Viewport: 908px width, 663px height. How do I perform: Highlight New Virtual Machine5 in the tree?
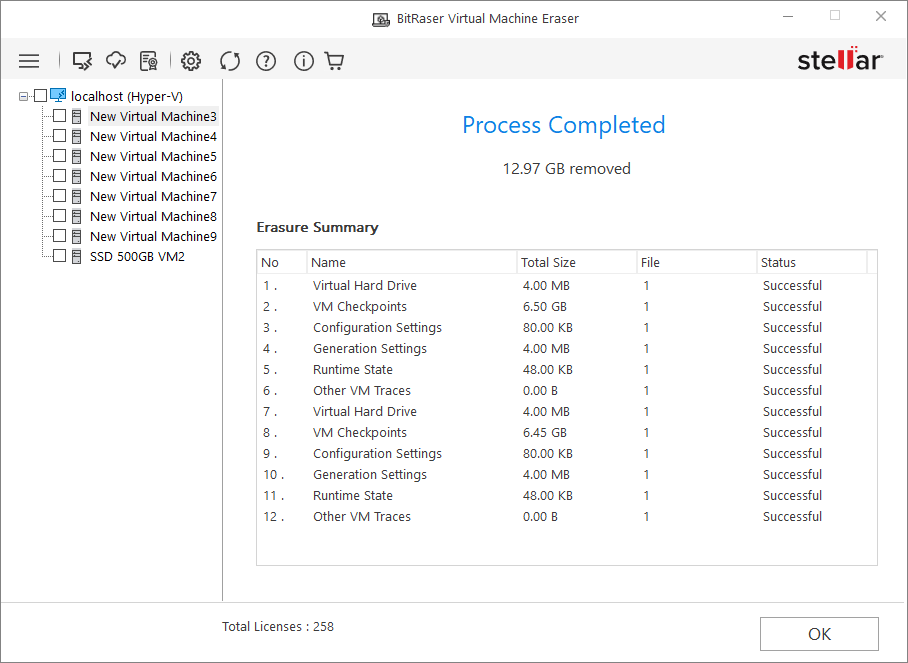point(153,156)
